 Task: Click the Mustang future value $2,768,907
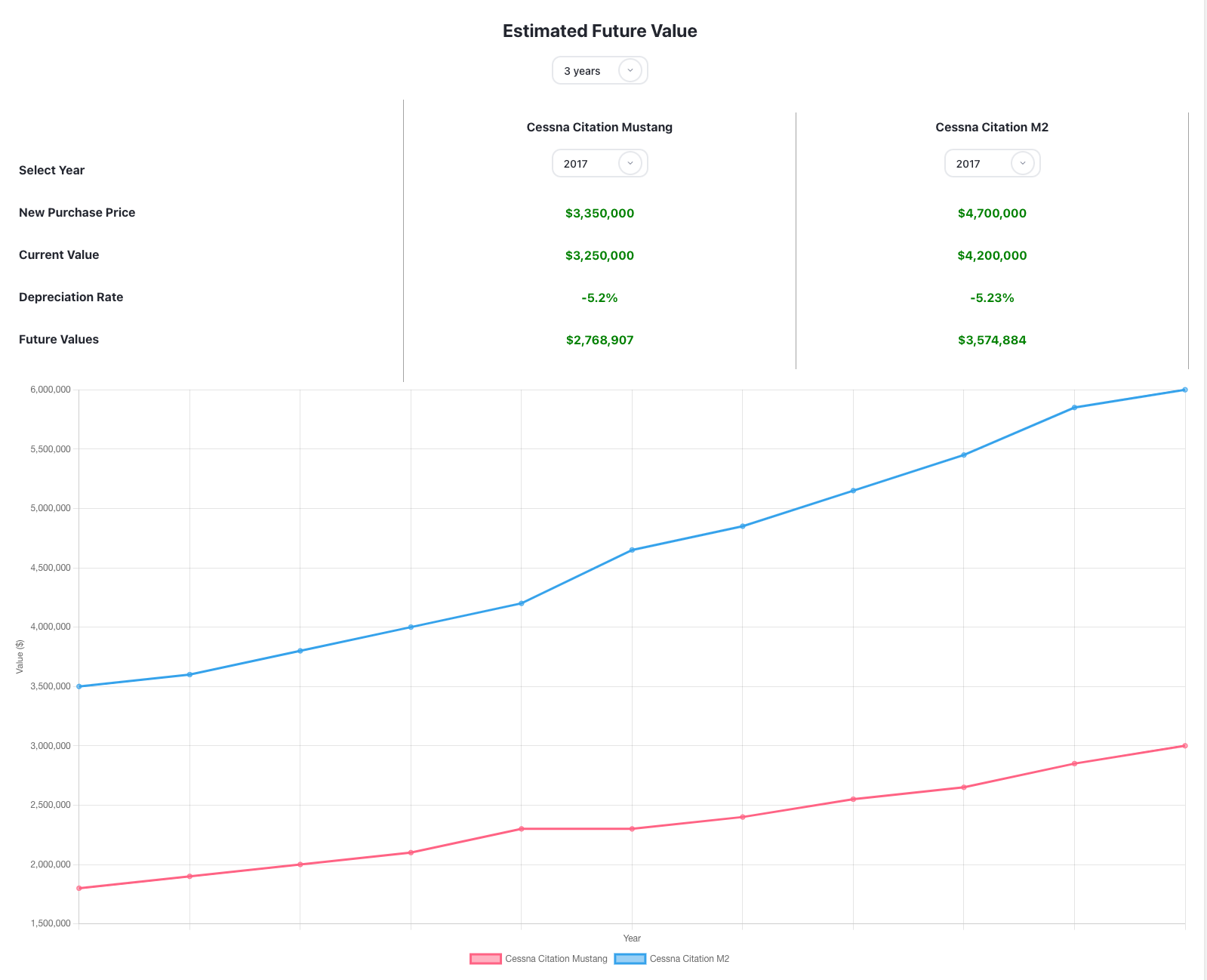point(600,340)
